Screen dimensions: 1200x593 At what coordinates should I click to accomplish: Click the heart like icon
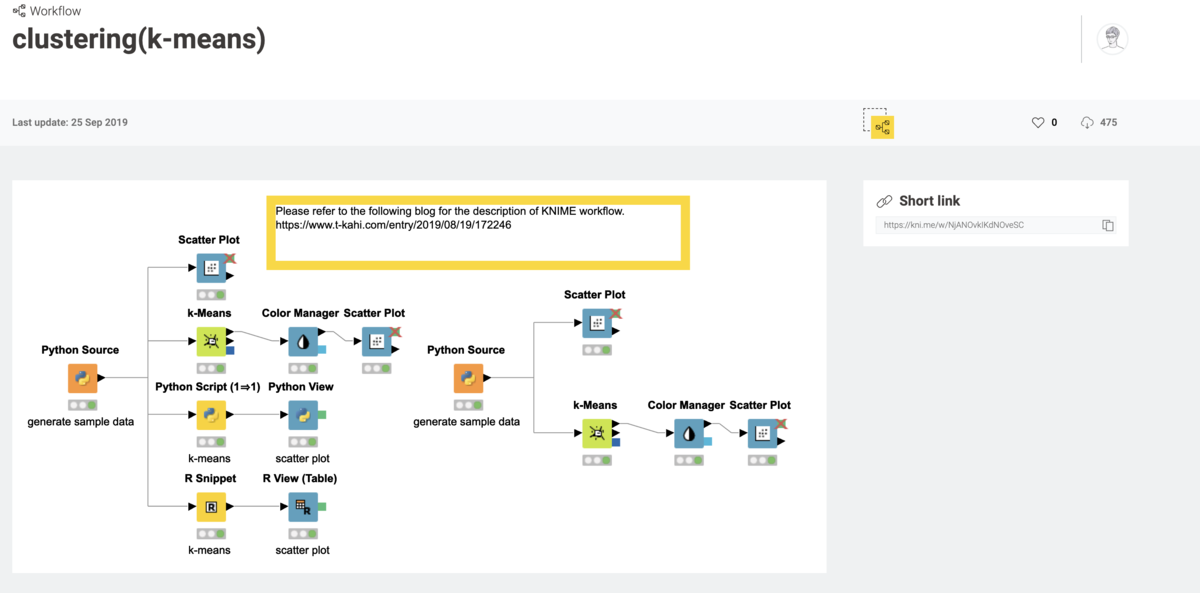(x=1038, y=123)
